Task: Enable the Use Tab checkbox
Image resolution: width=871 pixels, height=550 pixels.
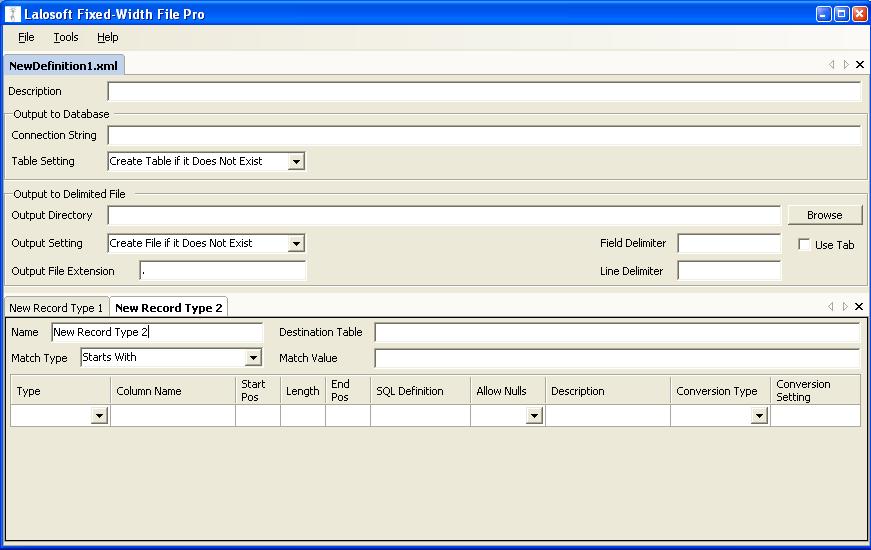Action: pyautogui.click(x=804, y=244)
